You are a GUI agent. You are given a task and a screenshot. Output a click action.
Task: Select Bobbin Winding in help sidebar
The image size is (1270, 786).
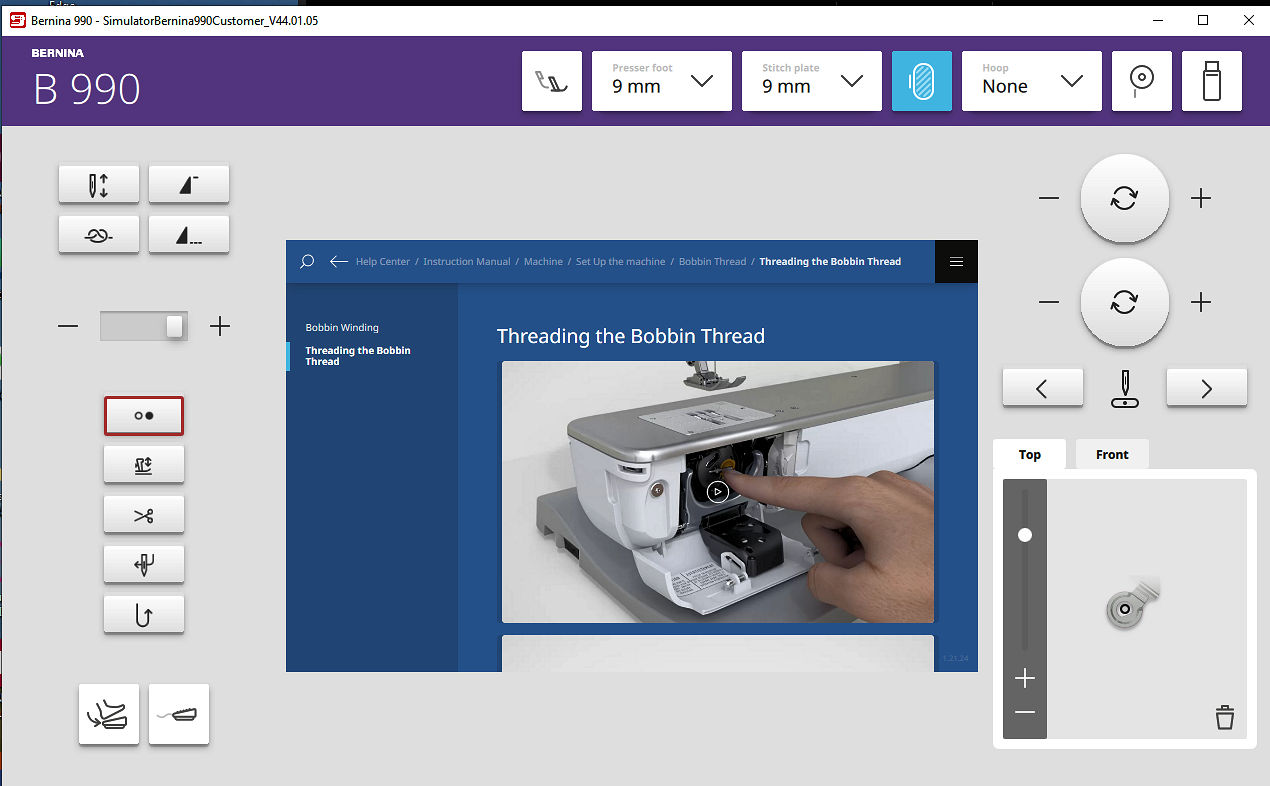tap(342, 328)
